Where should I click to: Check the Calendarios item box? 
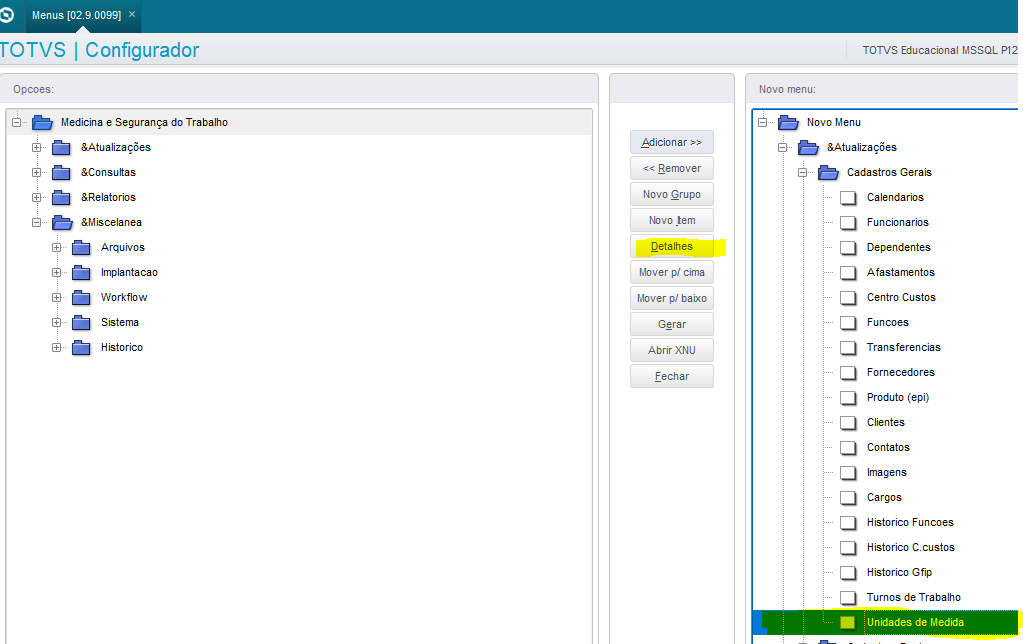tap(848, 198)
